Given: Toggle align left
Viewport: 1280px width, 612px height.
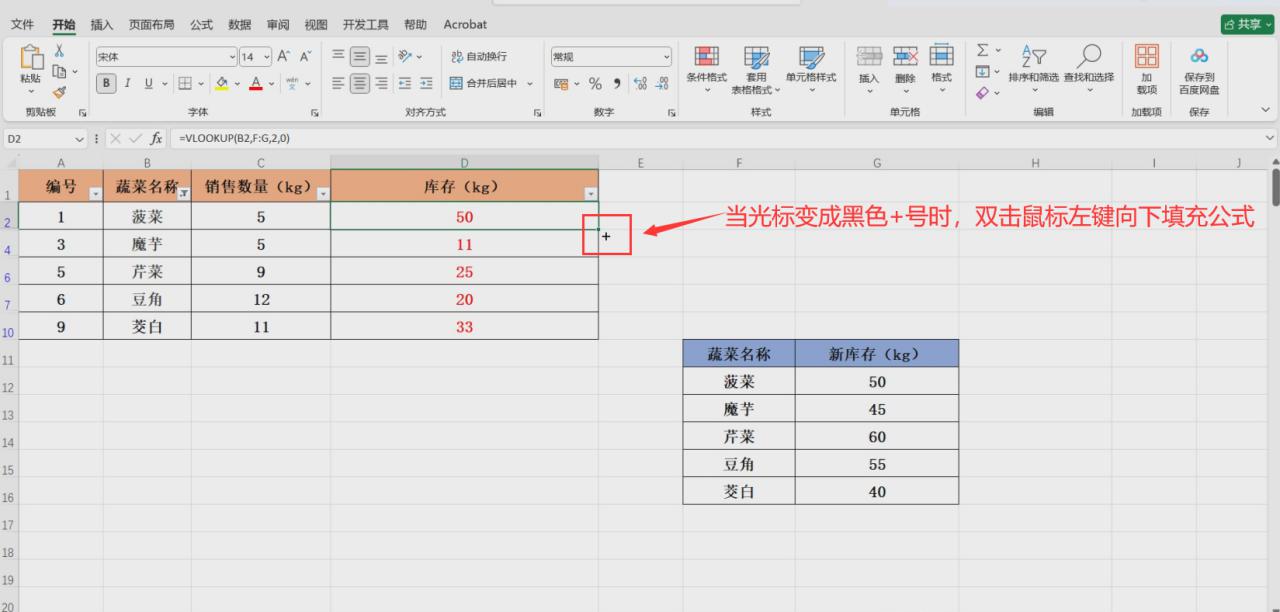Looking at the screenshot, I should click(339, 84).
